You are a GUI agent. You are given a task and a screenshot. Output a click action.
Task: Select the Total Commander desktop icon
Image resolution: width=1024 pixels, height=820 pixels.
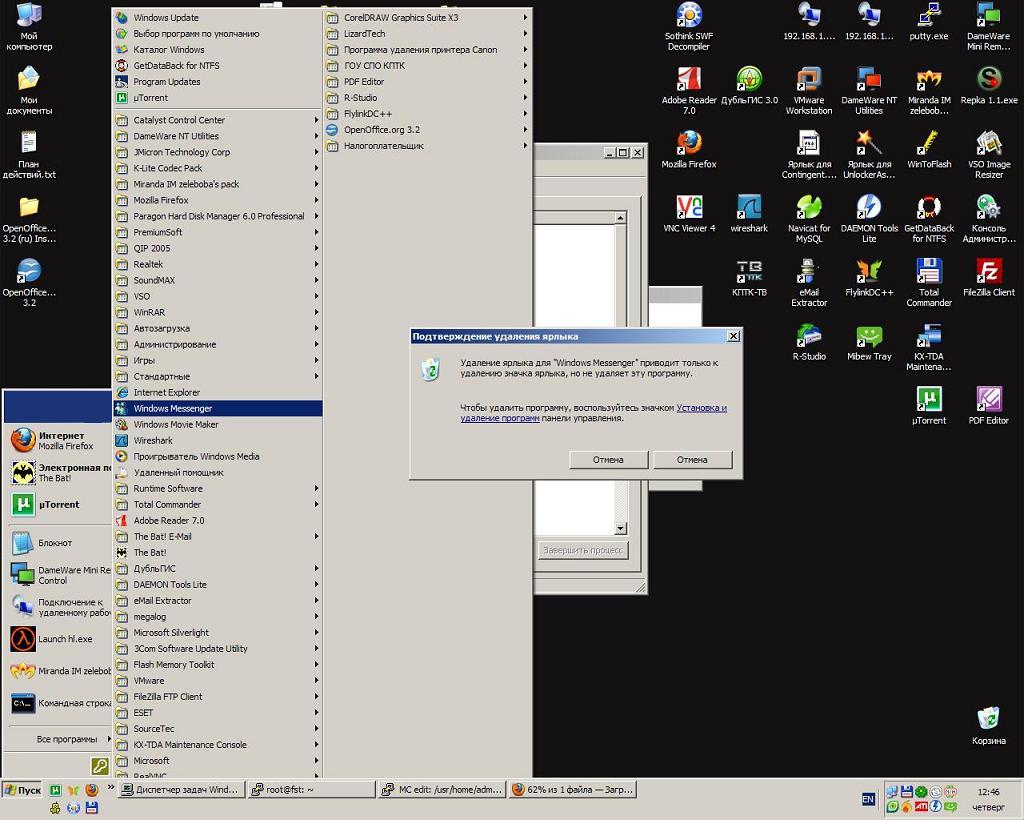pos(929,282)
